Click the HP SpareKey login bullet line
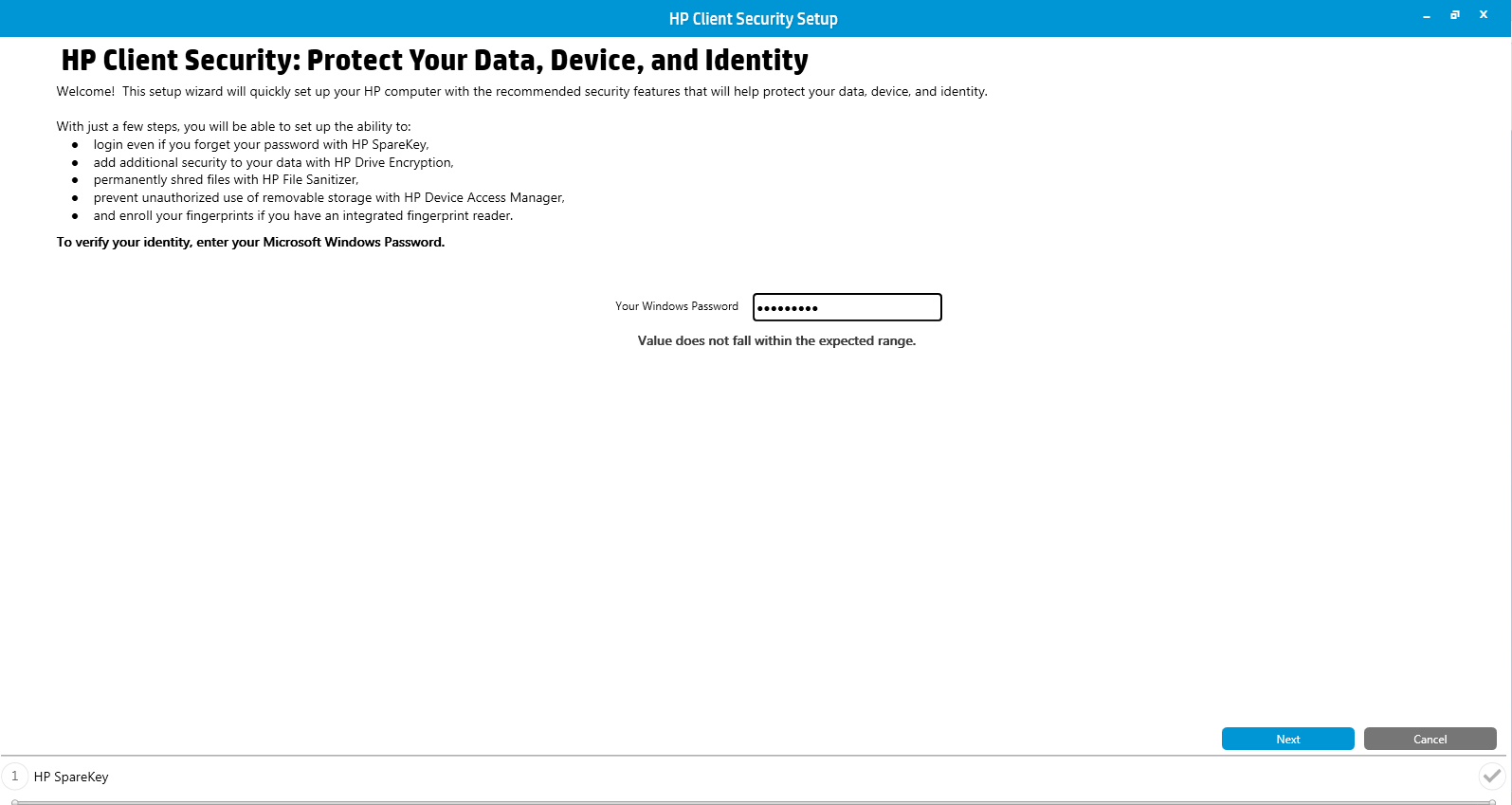The image size is (1512, 805). click(x=261, y=144)
